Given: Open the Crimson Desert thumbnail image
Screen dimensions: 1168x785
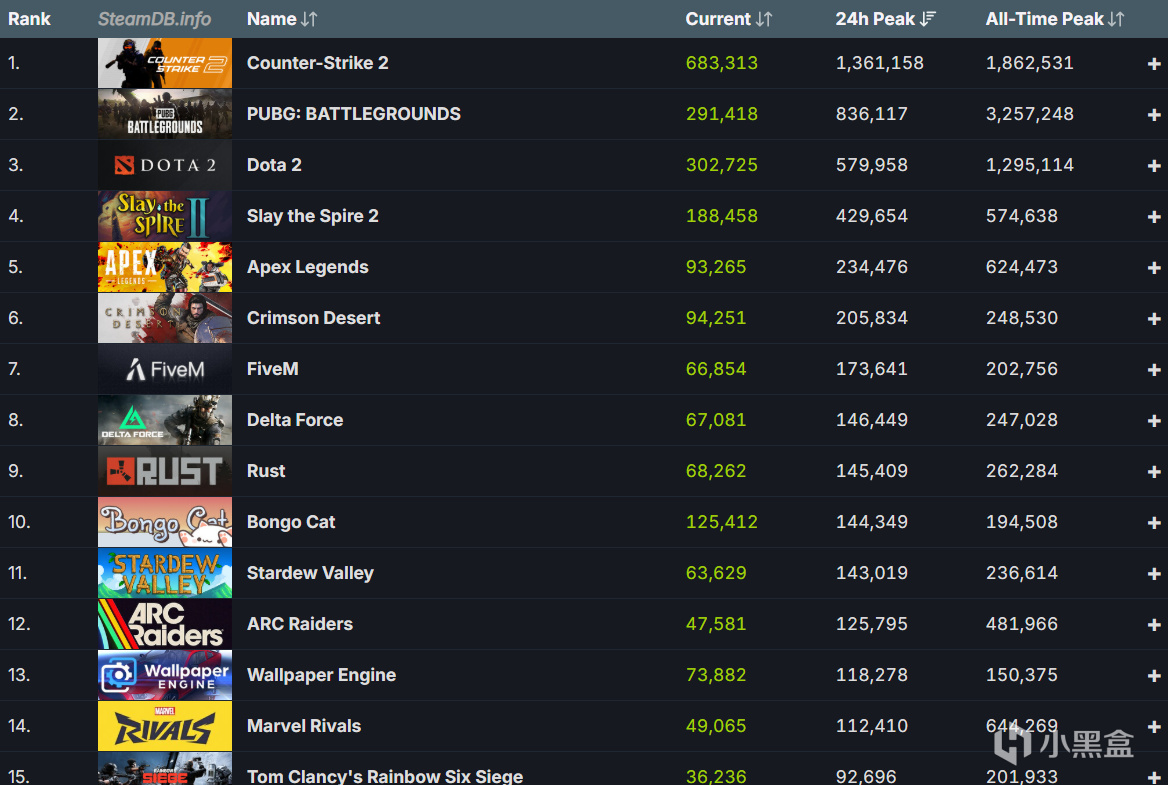Looking at the screenshot, I should 165,318.
